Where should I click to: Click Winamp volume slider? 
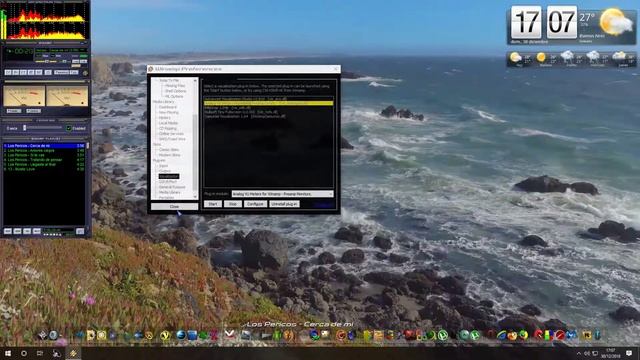point(46,61)
